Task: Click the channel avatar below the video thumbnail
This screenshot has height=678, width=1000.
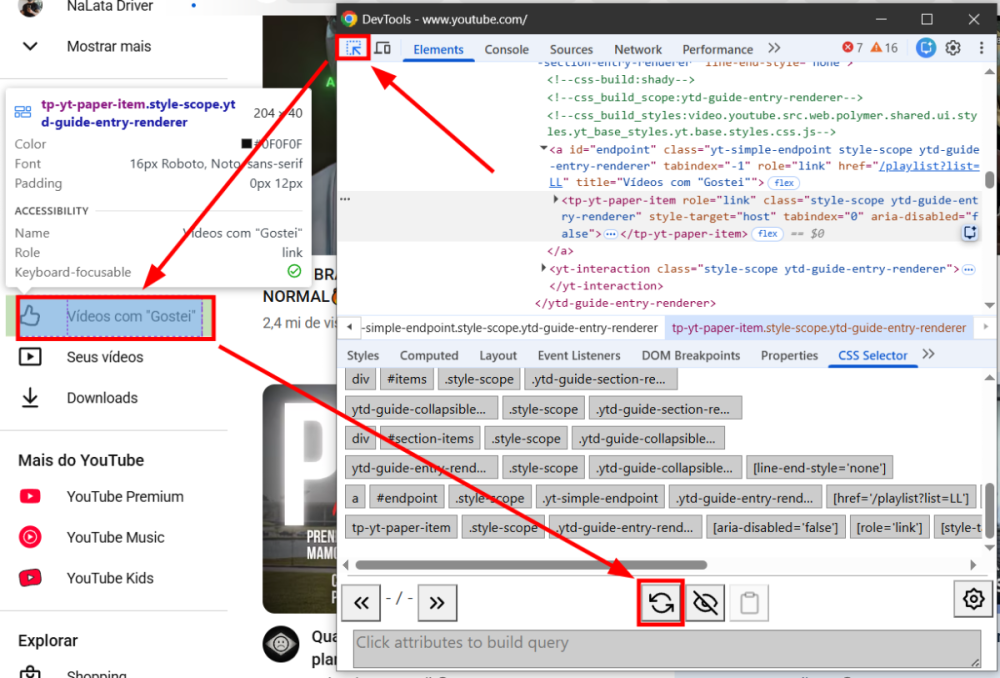Action: point(281,644)
